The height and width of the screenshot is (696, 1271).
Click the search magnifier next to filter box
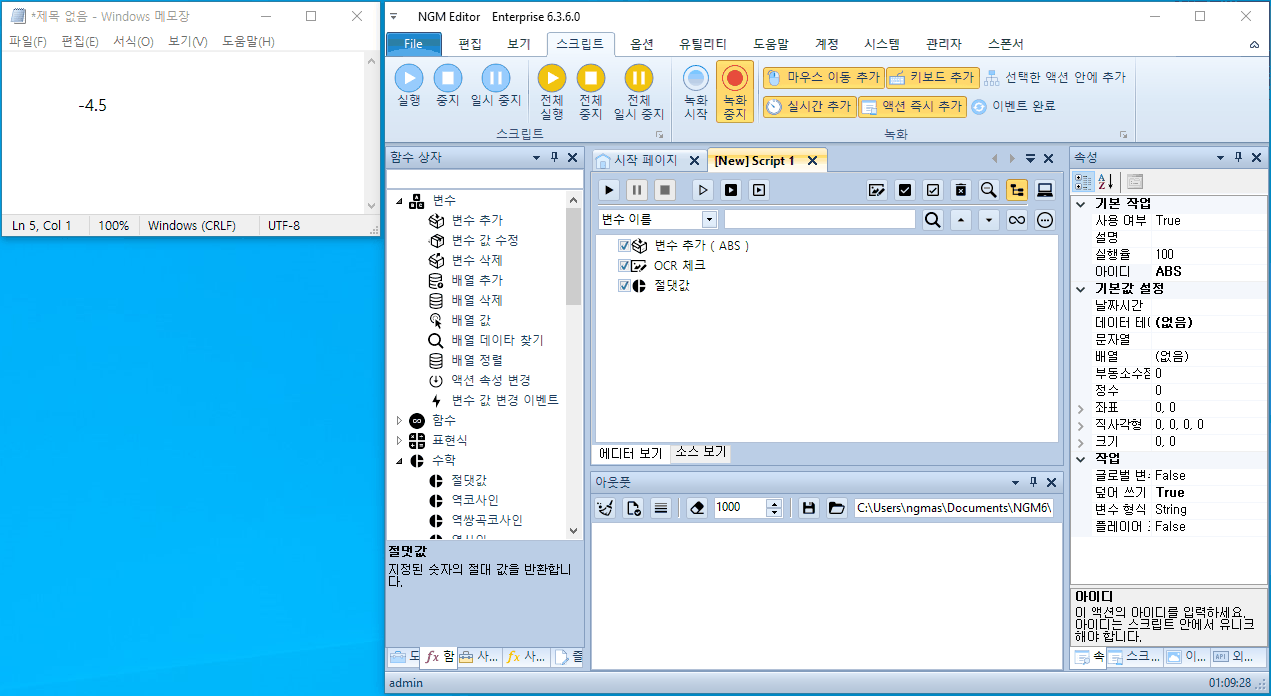pos(933,220)
